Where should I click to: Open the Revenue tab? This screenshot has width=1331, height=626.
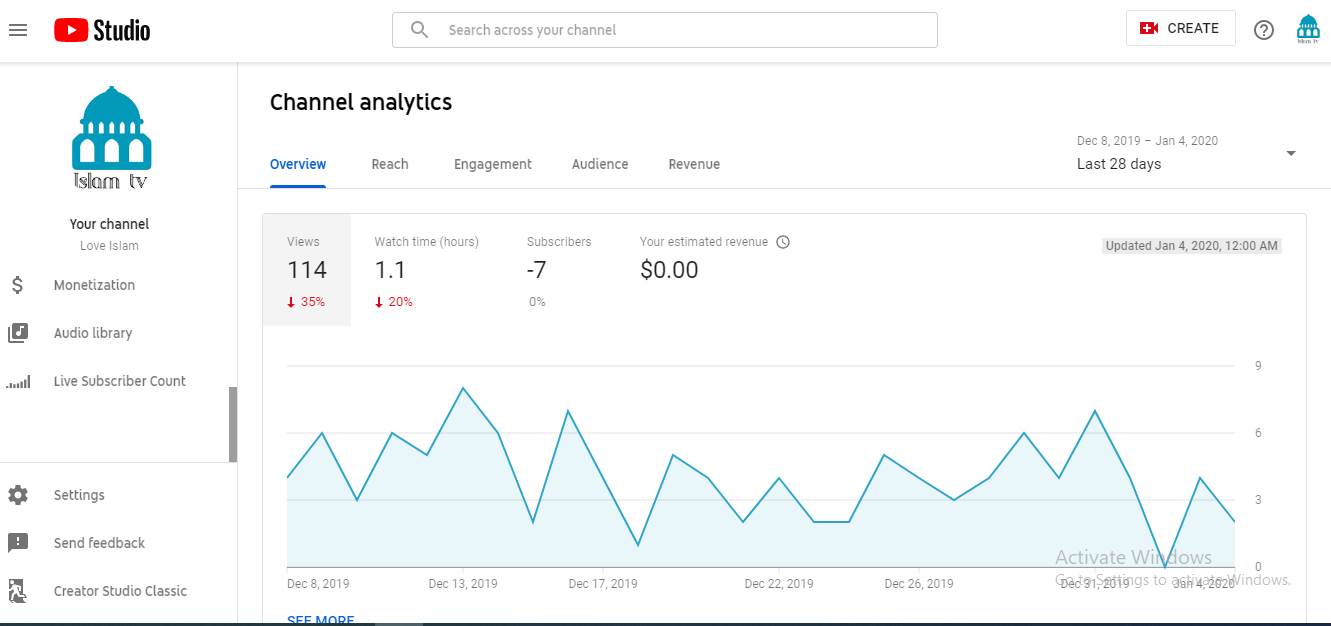(694, 164)
